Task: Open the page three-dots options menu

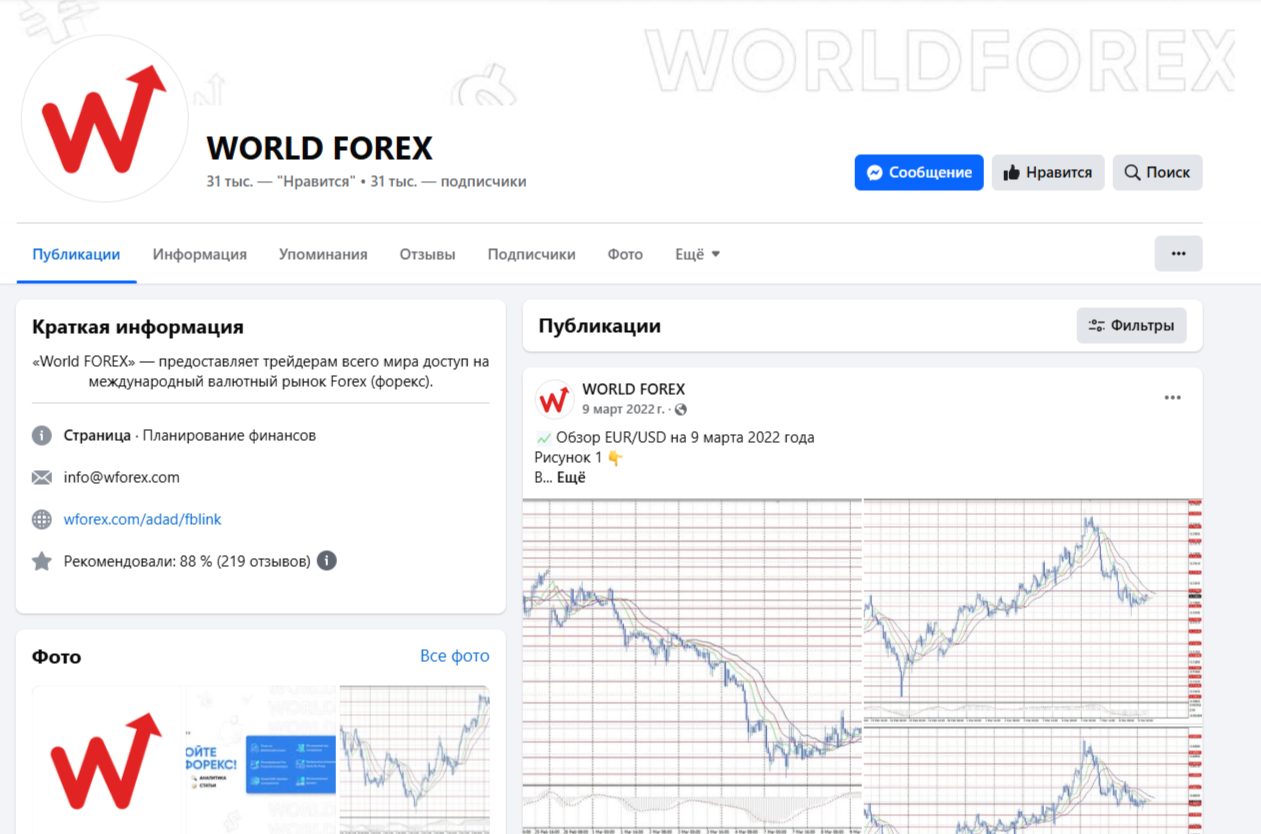Action: click(x=1178, y=254)
